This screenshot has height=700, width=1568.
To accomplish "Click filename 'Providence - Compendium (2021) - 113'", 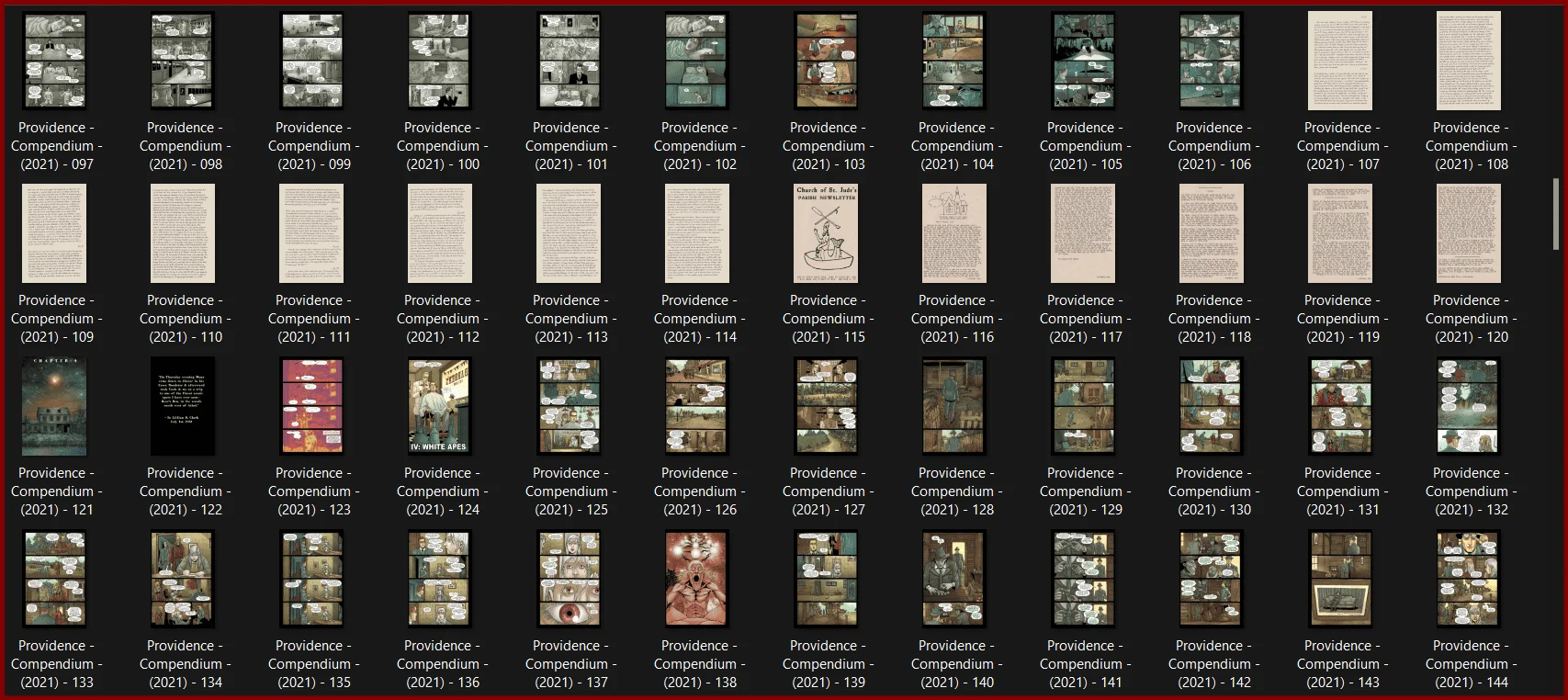I will coord(570,319).
